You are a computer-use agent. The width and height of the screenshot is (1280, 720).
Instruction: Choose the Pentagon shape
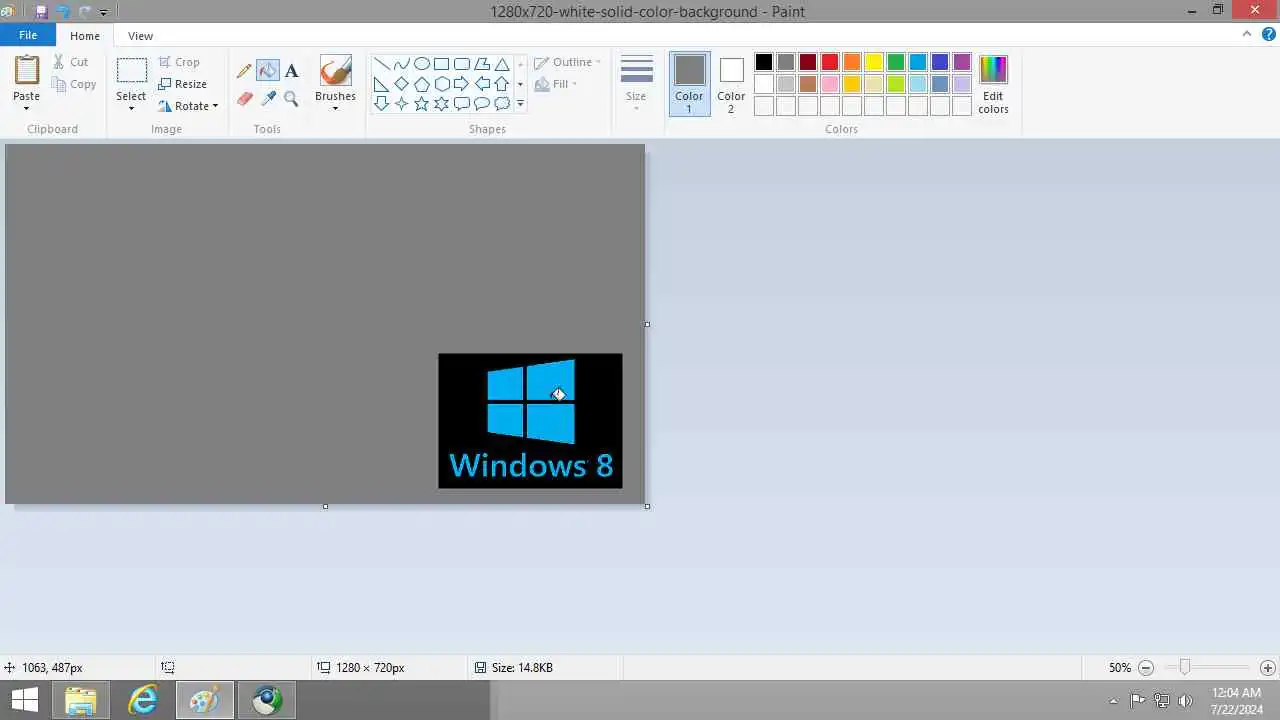(421, 84)
